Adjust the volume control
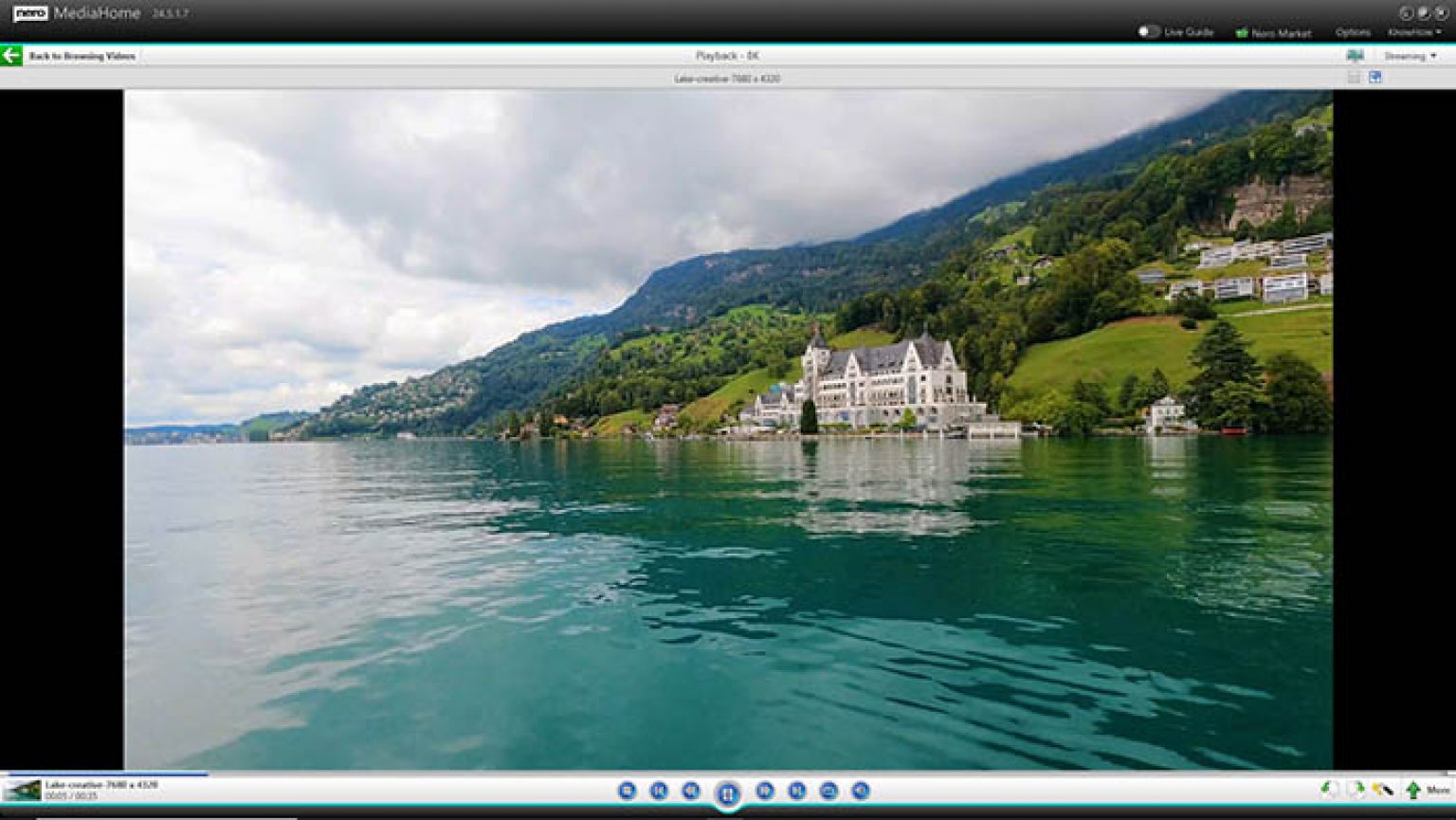This screenshot has height=820, width=1456. coord(860,790)
